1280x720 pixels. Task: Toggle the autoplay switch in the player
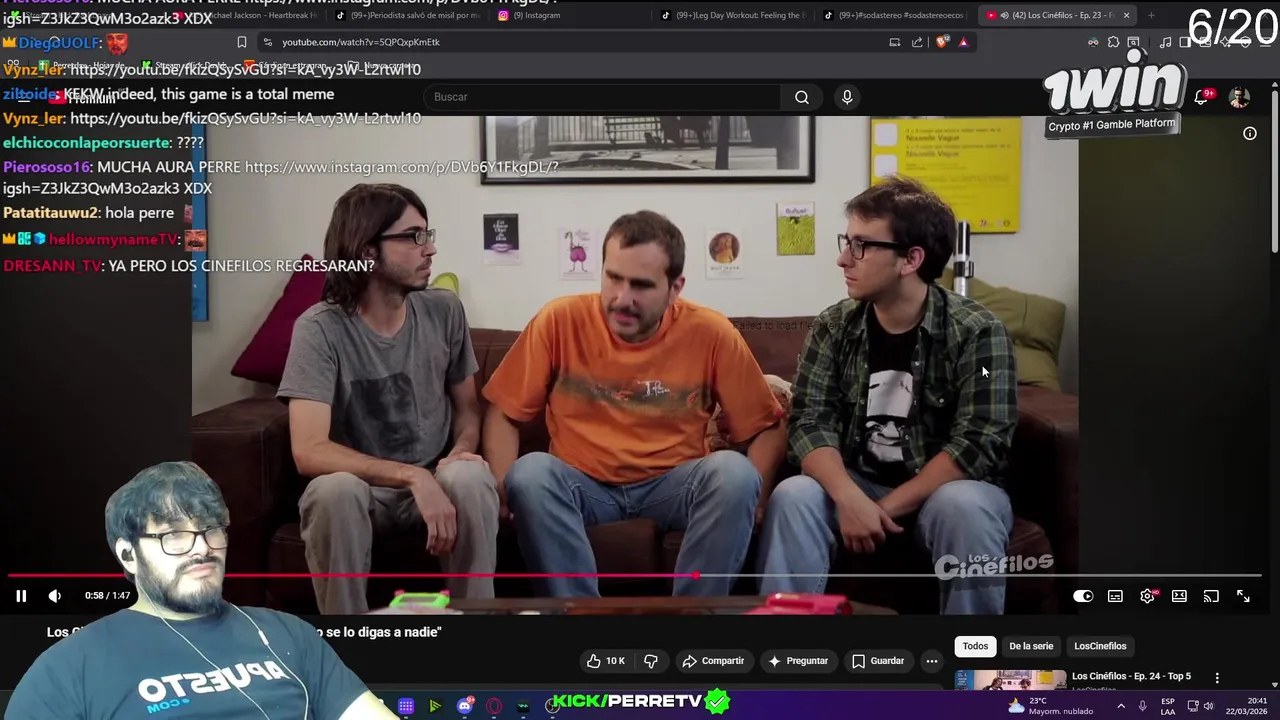1083,596
